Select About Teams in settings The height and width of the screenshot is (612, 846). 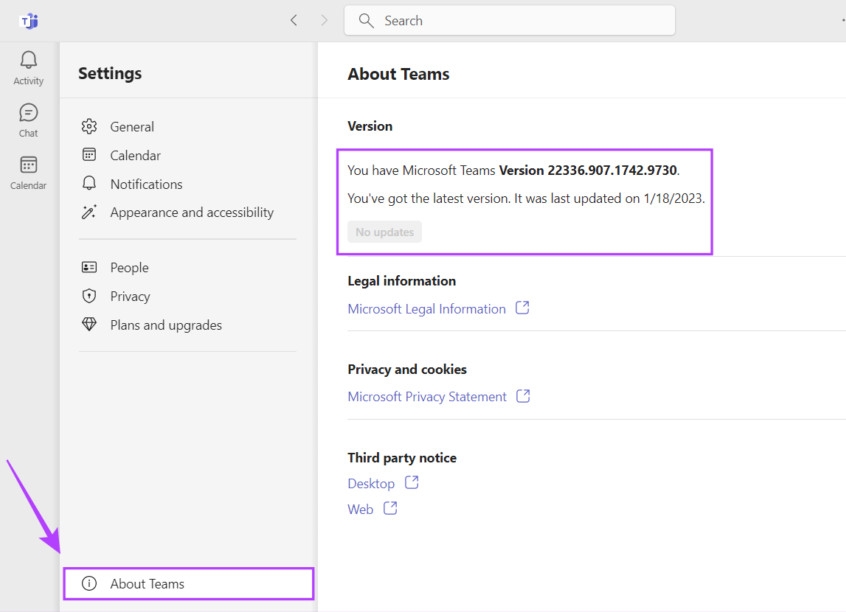tap(188, 583)
